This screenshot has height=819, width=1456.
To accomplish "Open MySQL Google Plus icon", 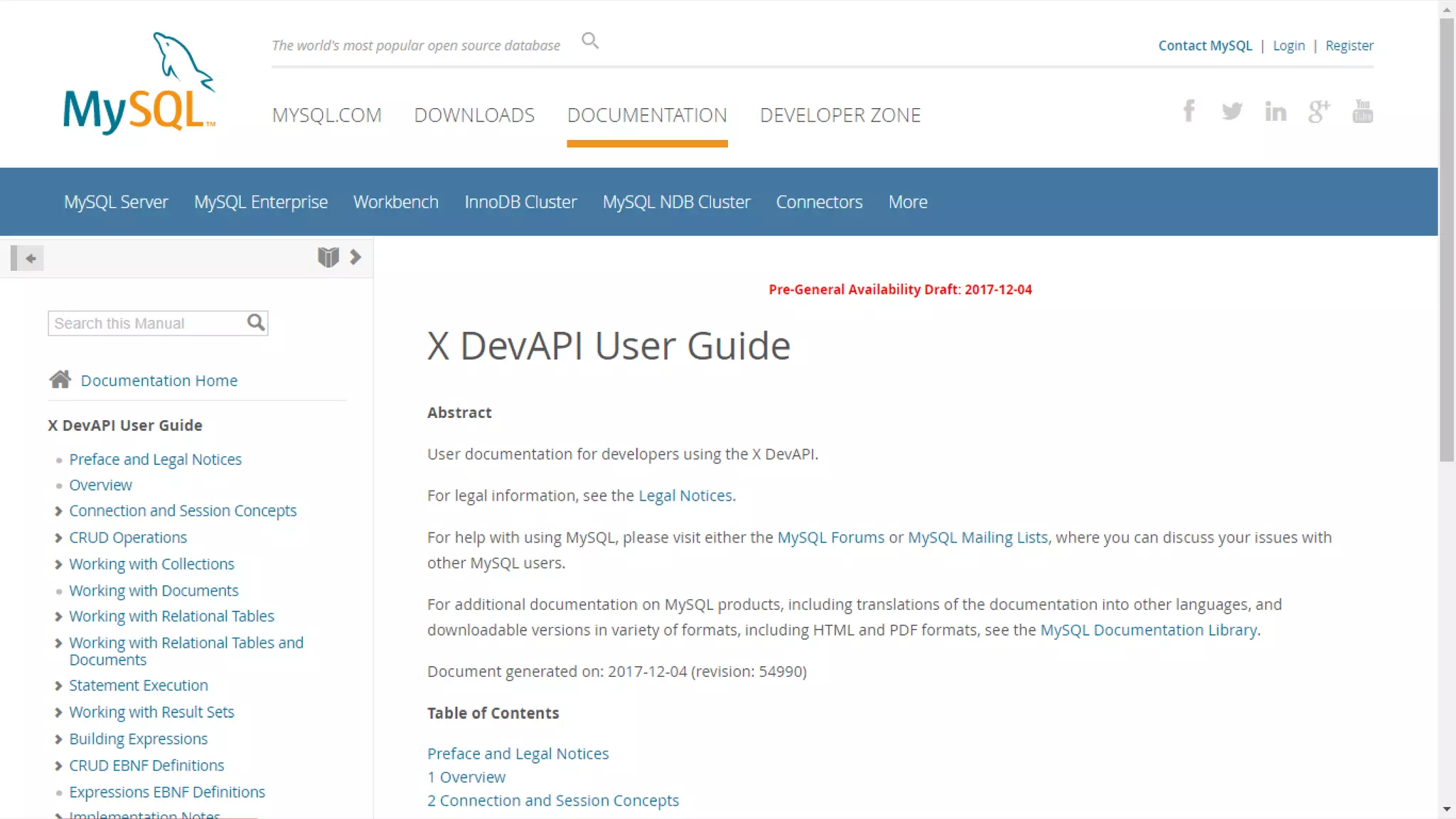I will tap(1319, 111).
